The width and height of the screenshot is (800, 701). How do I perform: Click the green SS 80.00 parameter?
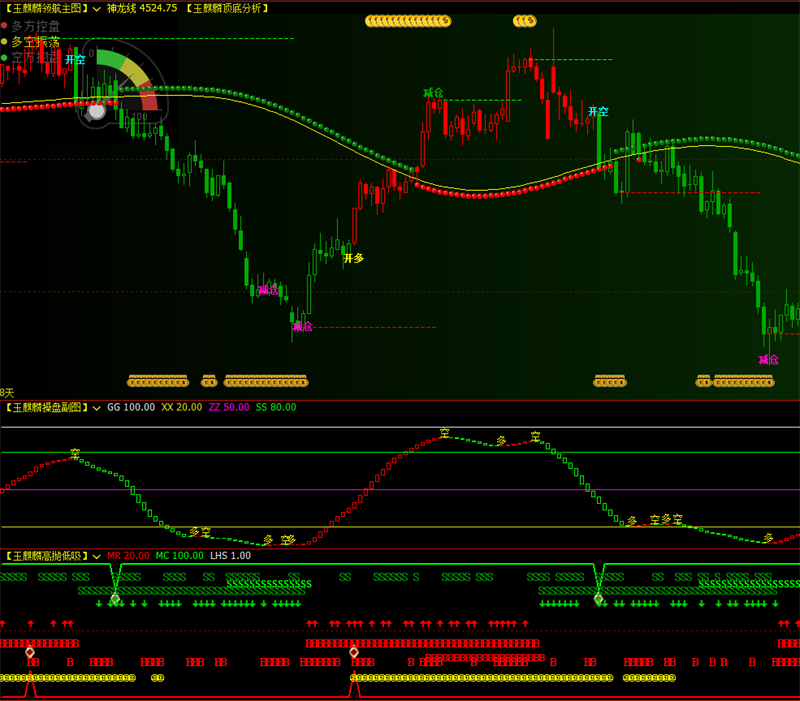coord(276,408)
